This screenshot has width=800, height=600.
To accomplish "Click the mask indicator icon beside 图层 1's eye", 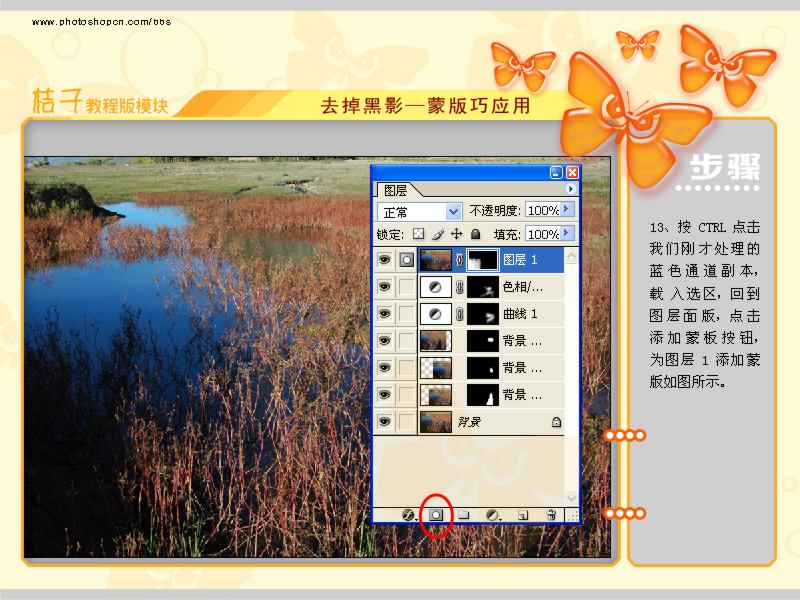I will (407, 260).
